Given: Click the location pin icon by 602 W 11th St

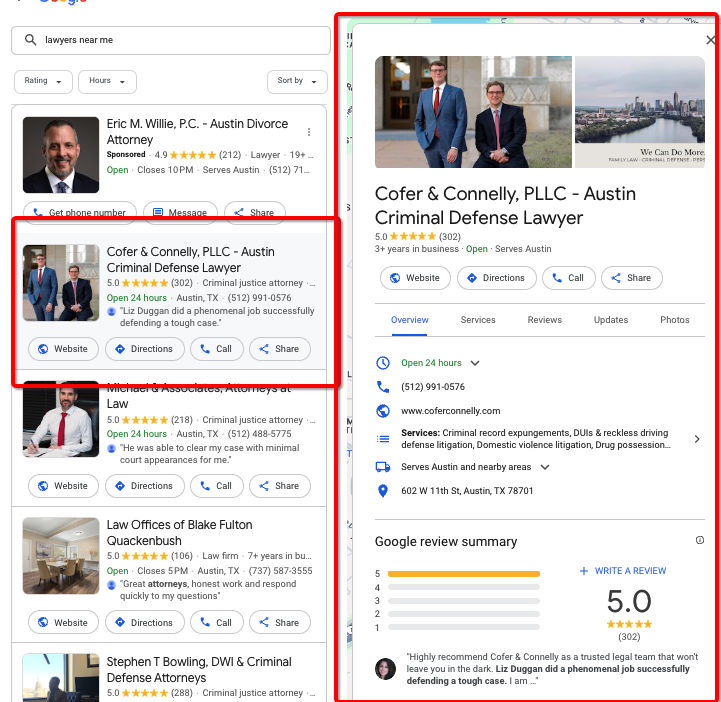Looking at the screenshot, I should 382,491.
